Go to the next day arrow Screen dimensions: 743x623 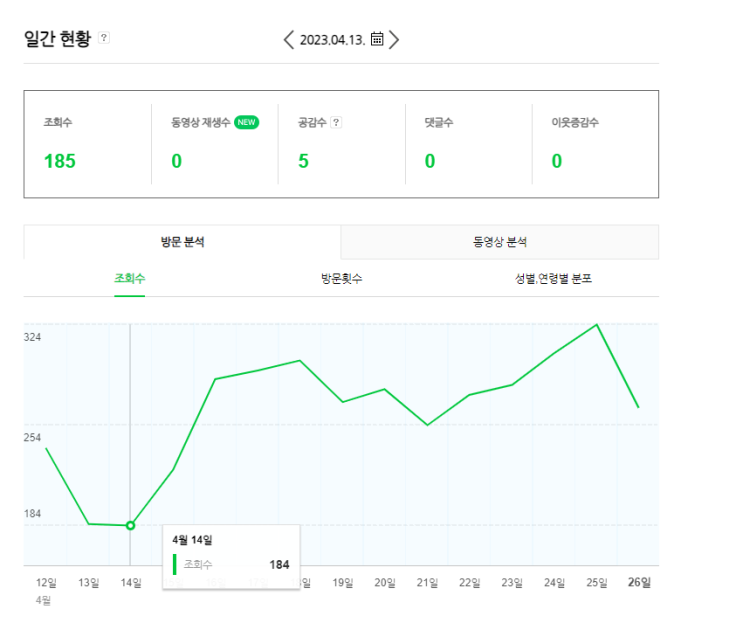(395, 39)
